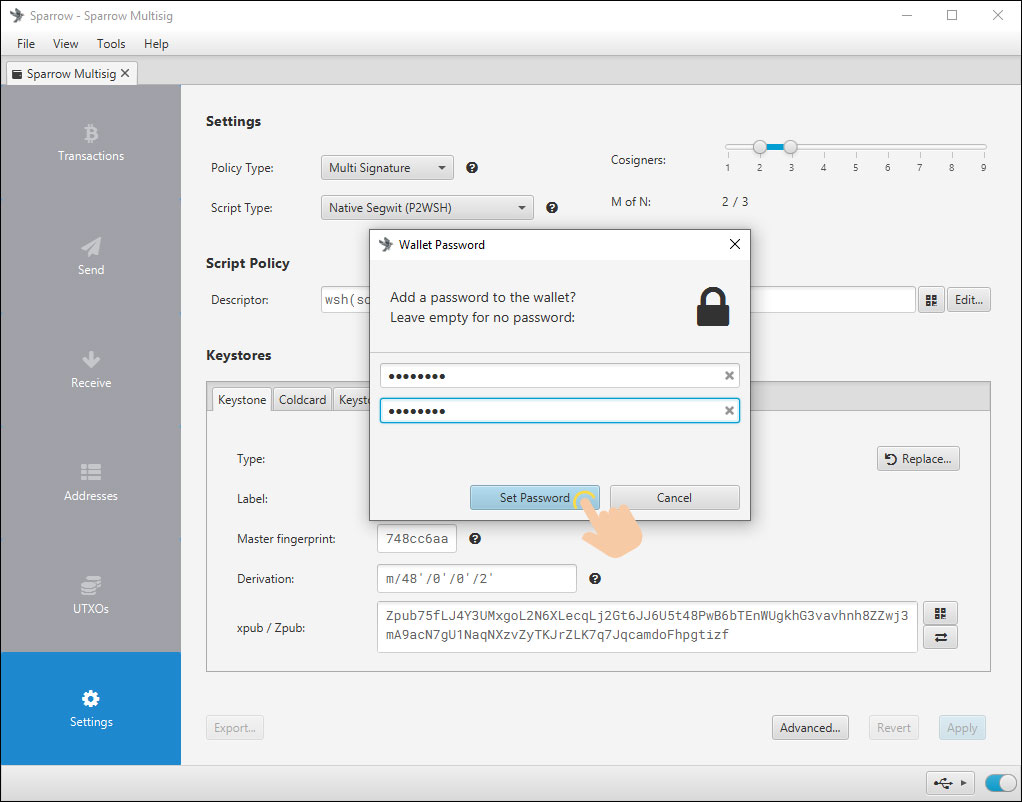Screen dimensions: 1022x802
Task: Open the Transactions view in the sidebar
Action: [x=90, y=145]
